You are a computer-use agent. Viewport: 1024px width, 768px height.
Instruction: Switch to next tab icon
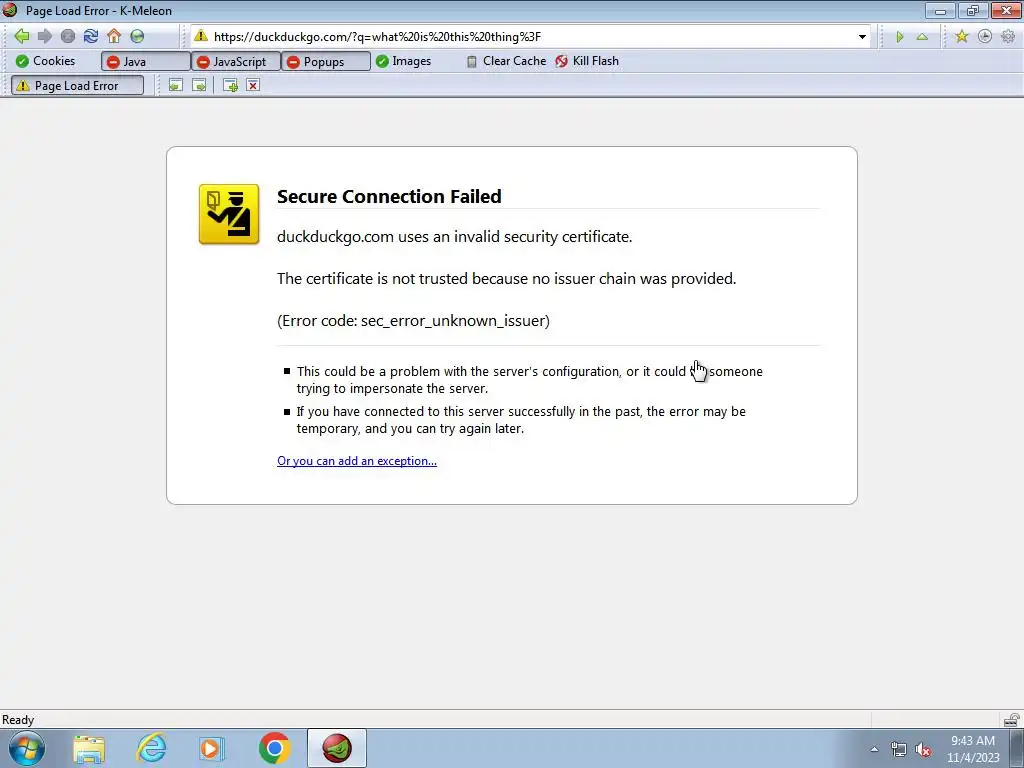pos(199,86)
